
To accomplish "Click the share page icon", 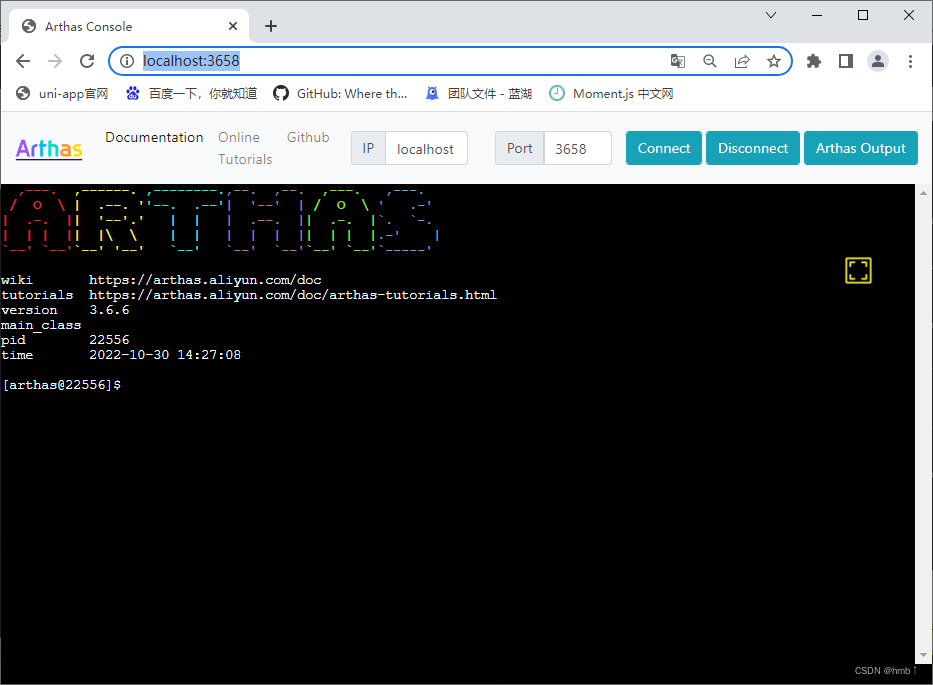I will coord(742,61).
